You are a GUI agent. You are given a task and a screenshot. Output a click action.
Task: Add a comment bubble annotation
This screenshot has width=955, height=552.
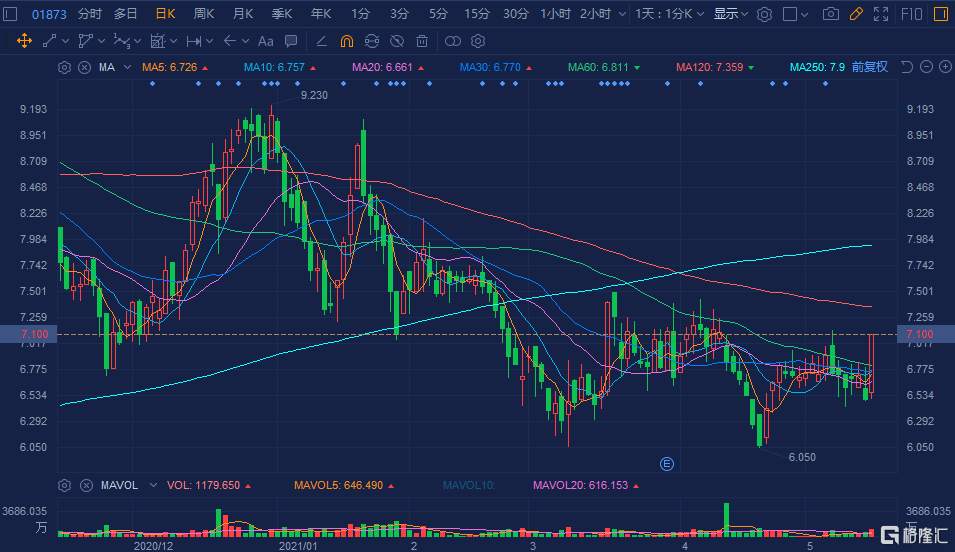(x=290, y=41)
